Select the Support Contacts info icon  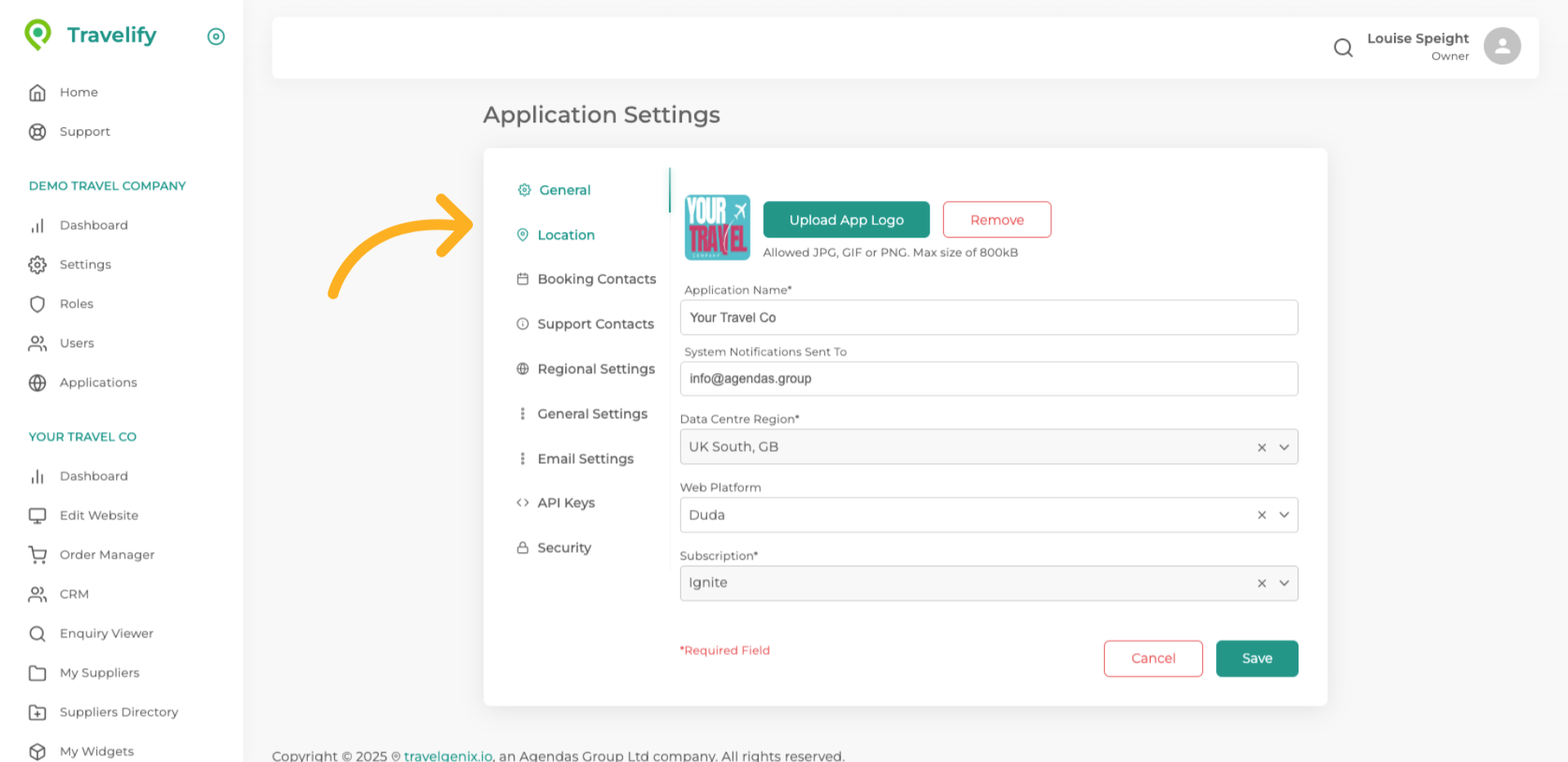(523, 323)
